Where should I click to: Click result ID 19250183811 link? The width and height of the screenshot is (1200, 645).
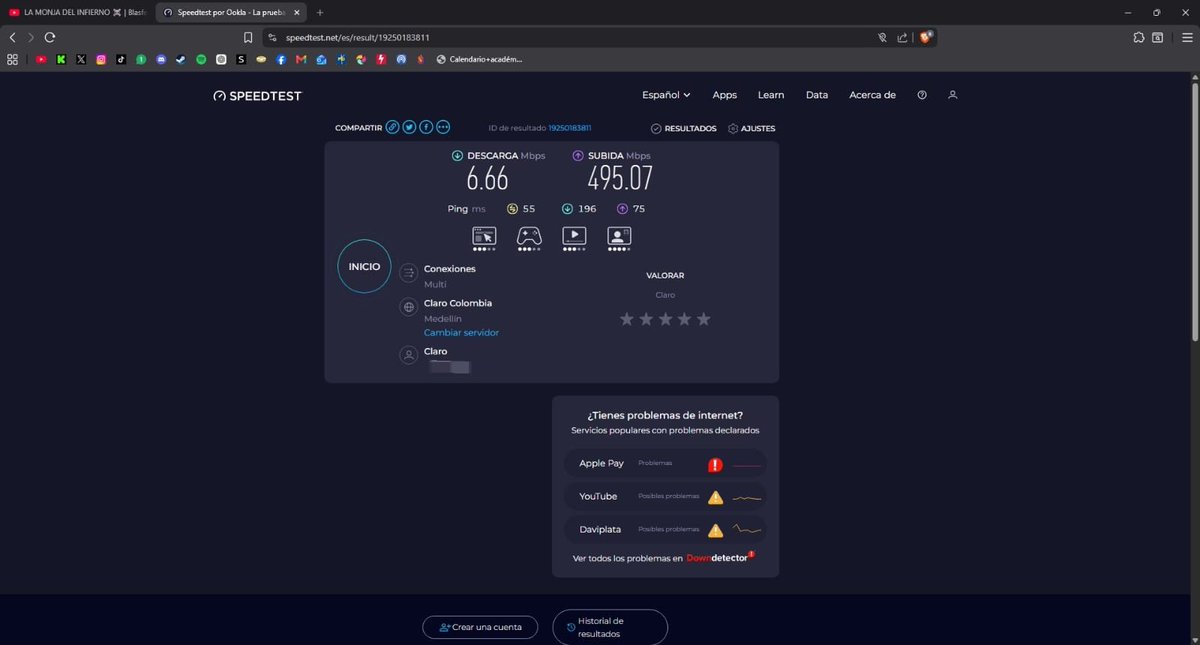570,128
